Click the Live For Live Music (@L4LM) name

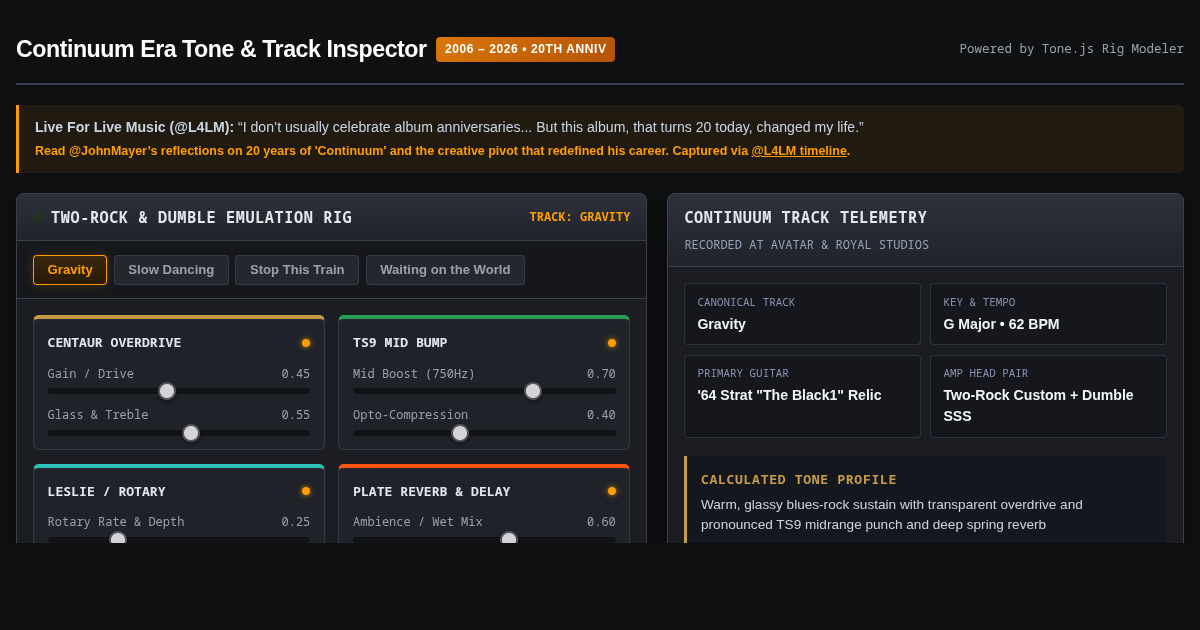(x=134, y=127)
